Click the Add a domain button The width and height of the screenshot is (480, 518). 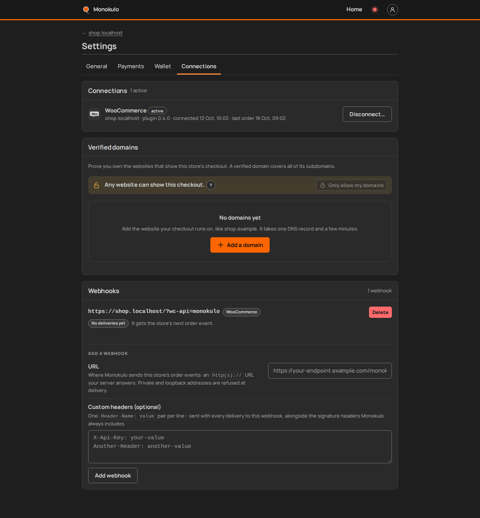pos(240,245)
